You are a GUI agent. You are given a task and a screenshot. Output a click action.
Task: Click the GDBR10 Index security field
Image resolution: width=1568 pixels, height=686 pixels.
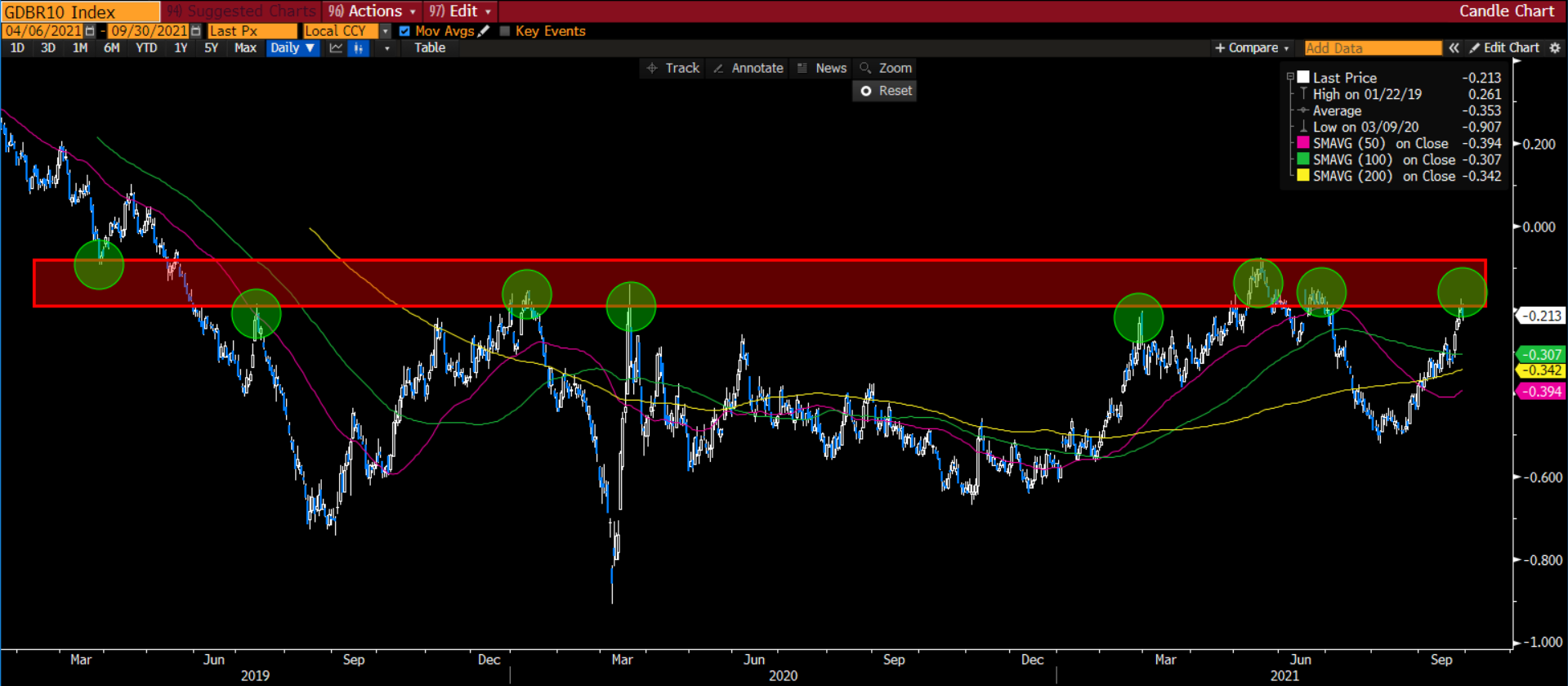coord(81,11)
